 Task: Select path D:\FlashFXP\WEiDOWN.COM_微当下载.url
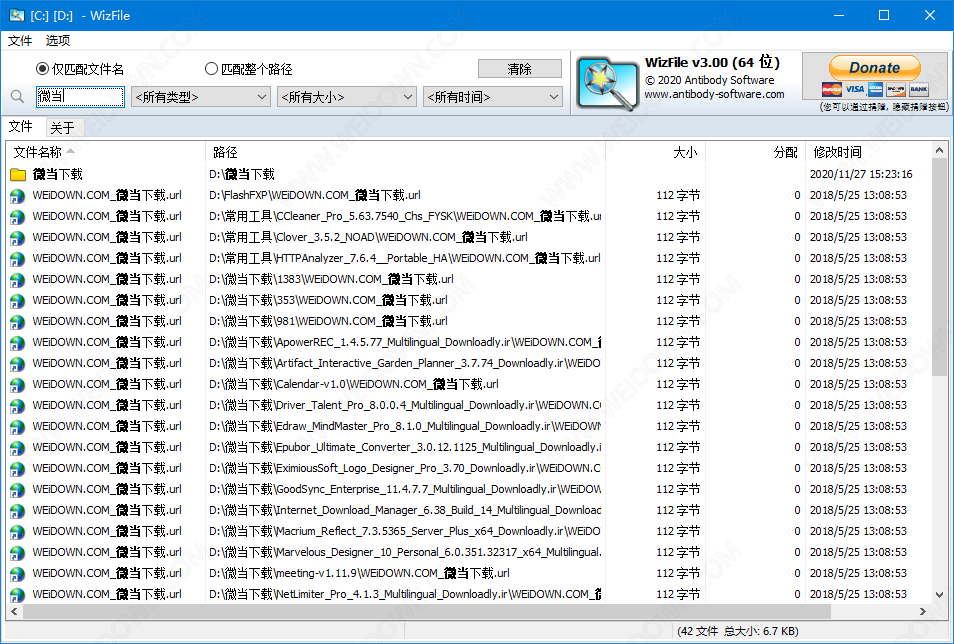315,195
